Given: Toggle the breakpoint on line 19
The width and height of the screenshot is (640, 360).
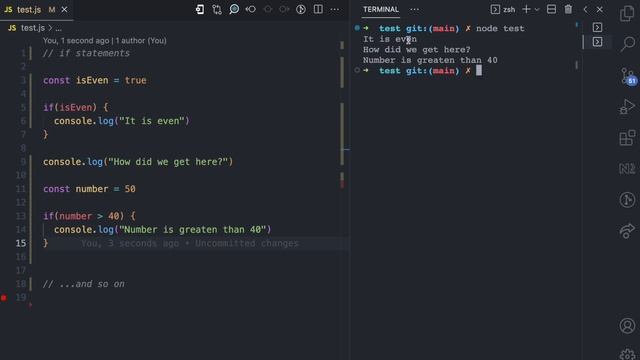Looking at the screenshot, I should coord(4,298).
